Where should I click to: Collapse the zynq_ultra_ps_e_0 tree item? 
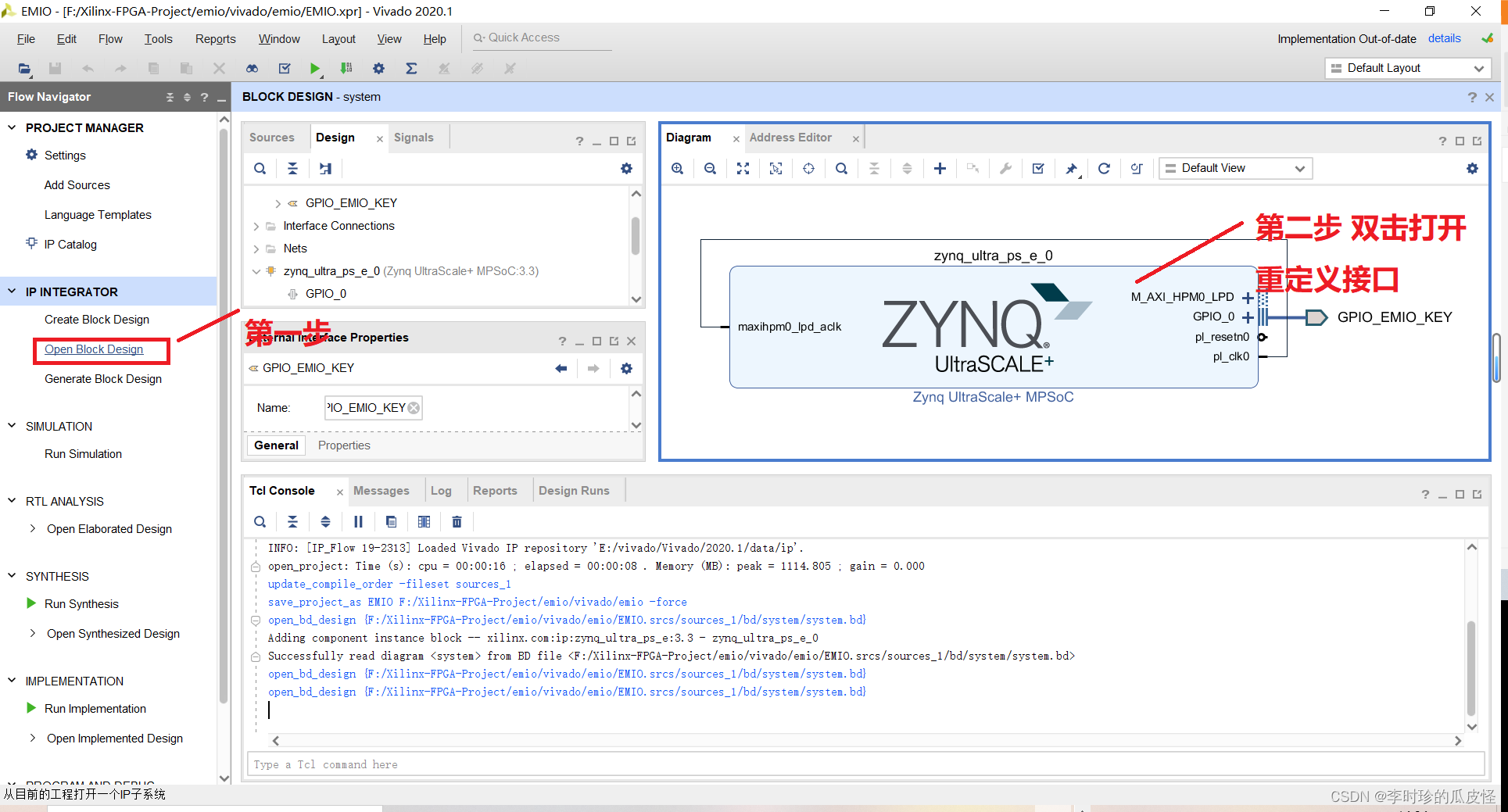(x=256, y=271)
